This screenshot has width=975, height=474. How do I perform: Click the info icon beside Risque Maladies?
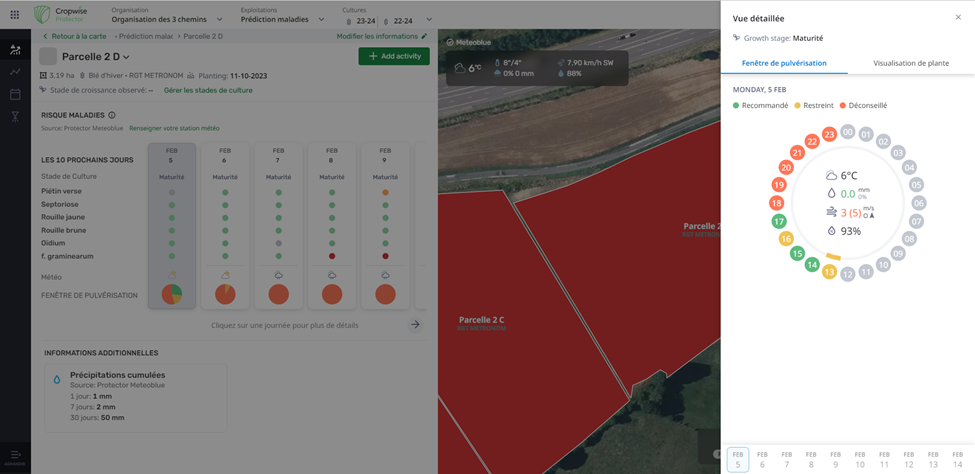coord(112,116)
